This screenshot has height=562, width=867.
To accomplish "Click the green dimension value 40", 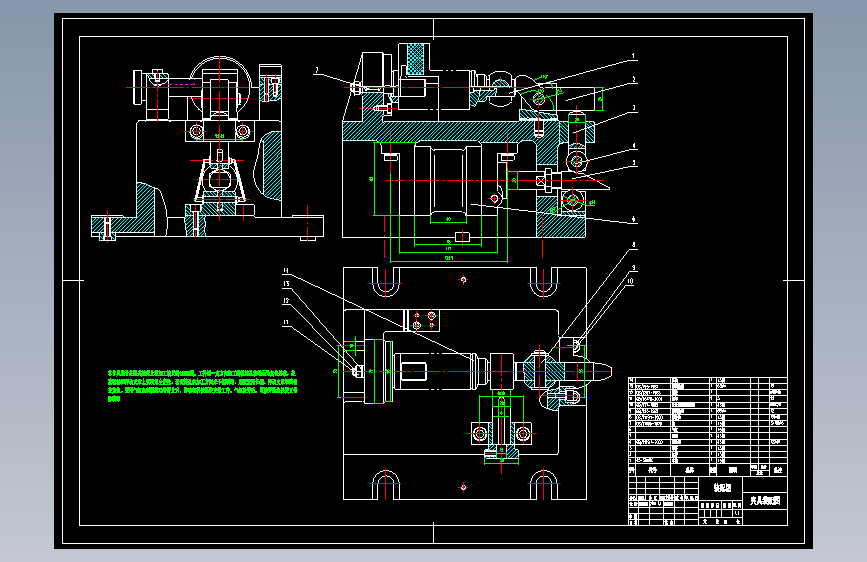I will tap(448, 220).
